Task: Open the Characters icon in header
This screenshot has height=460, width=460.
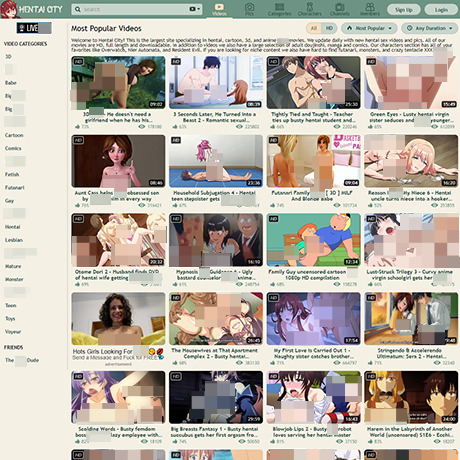Action: click(310, 7)
